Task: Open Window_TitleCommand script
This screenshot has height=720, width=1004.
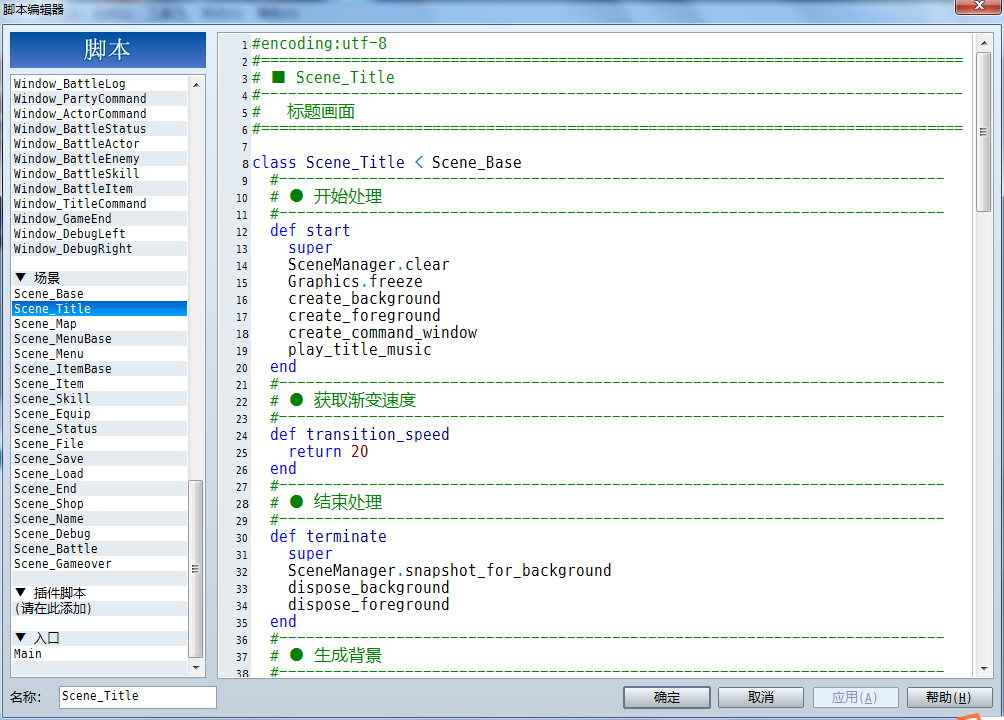Action: tap(100, 204)
